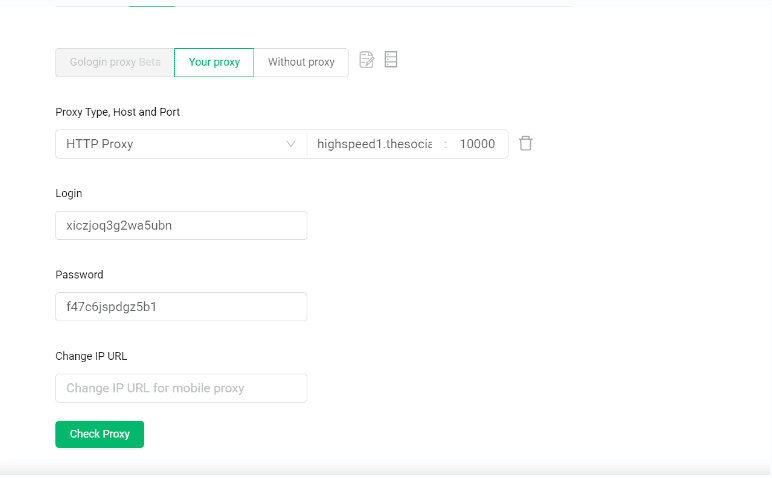Click the green active tab underline at top
Image resolution: width=772 pixels, height=478 pixels.
152,6
